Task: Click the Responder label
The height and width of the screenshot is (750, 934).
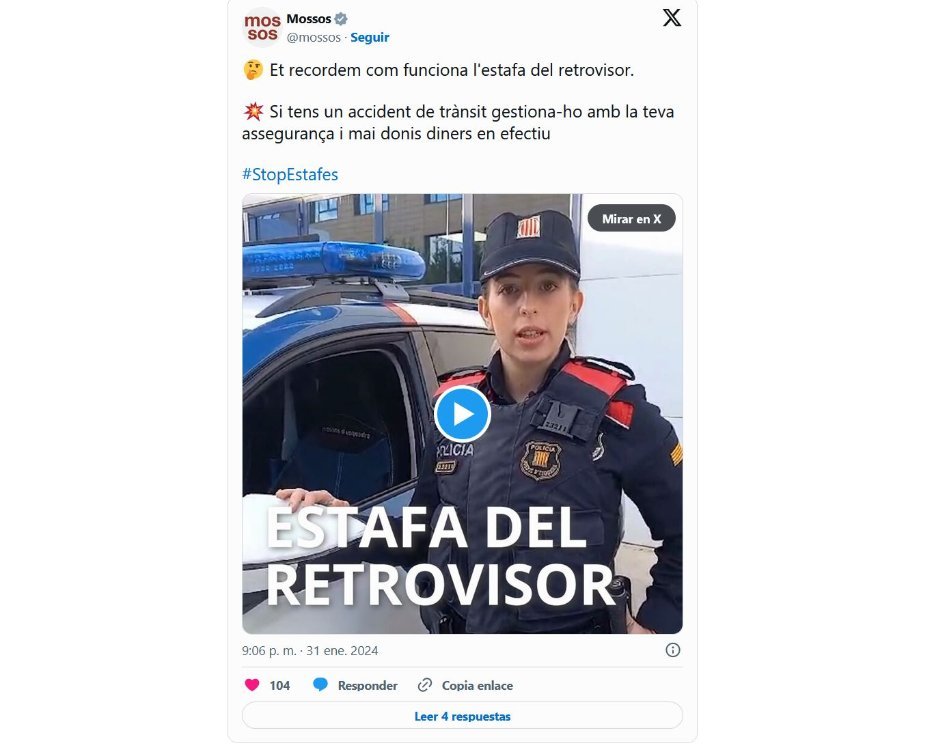Action: (368, 686)
